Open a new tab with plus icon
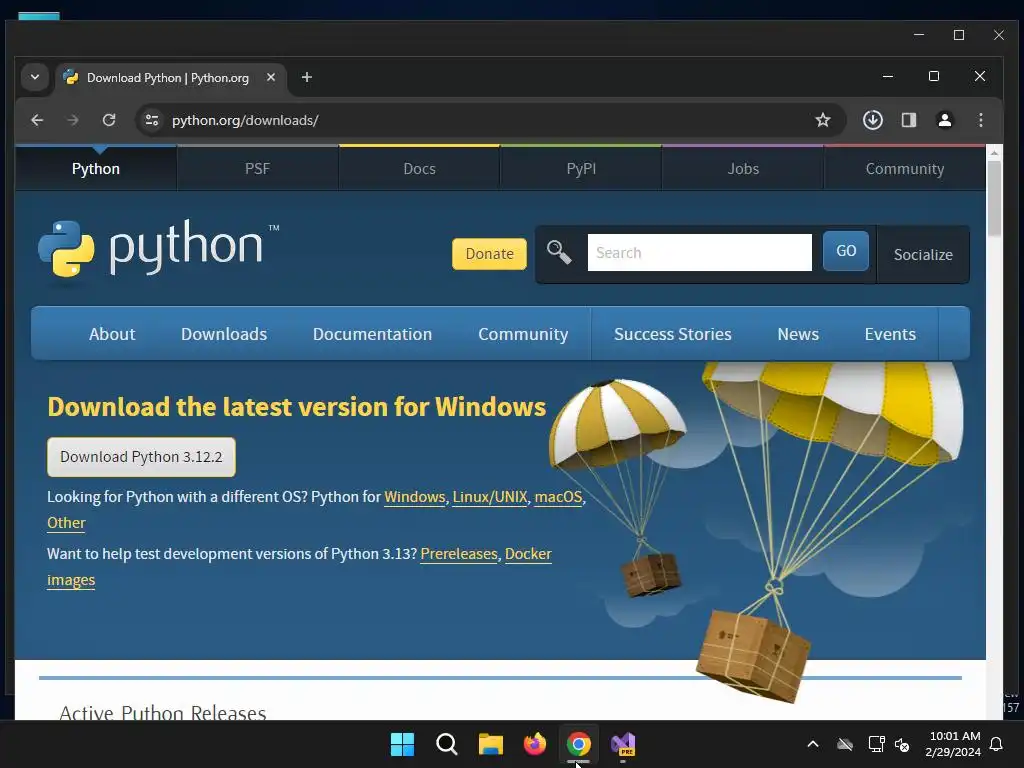 click(306, 78)
